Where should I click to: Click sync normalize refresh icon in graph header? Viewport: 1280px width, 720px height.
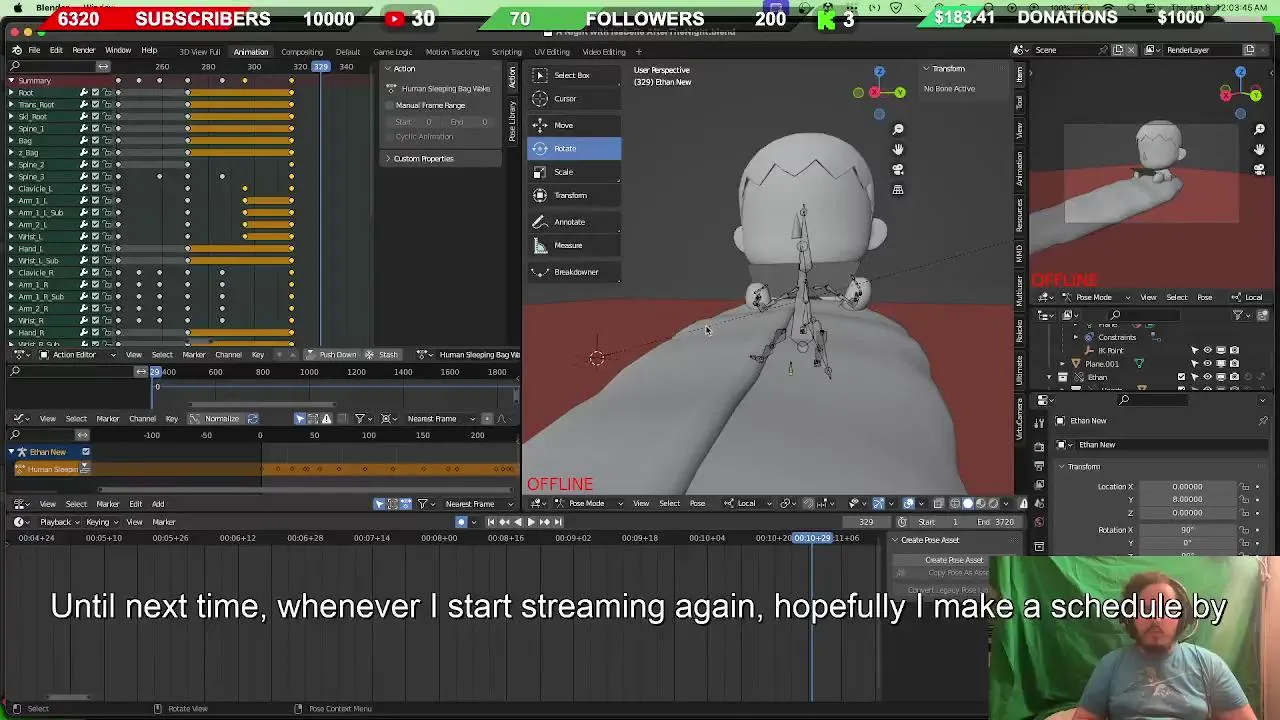253,419
